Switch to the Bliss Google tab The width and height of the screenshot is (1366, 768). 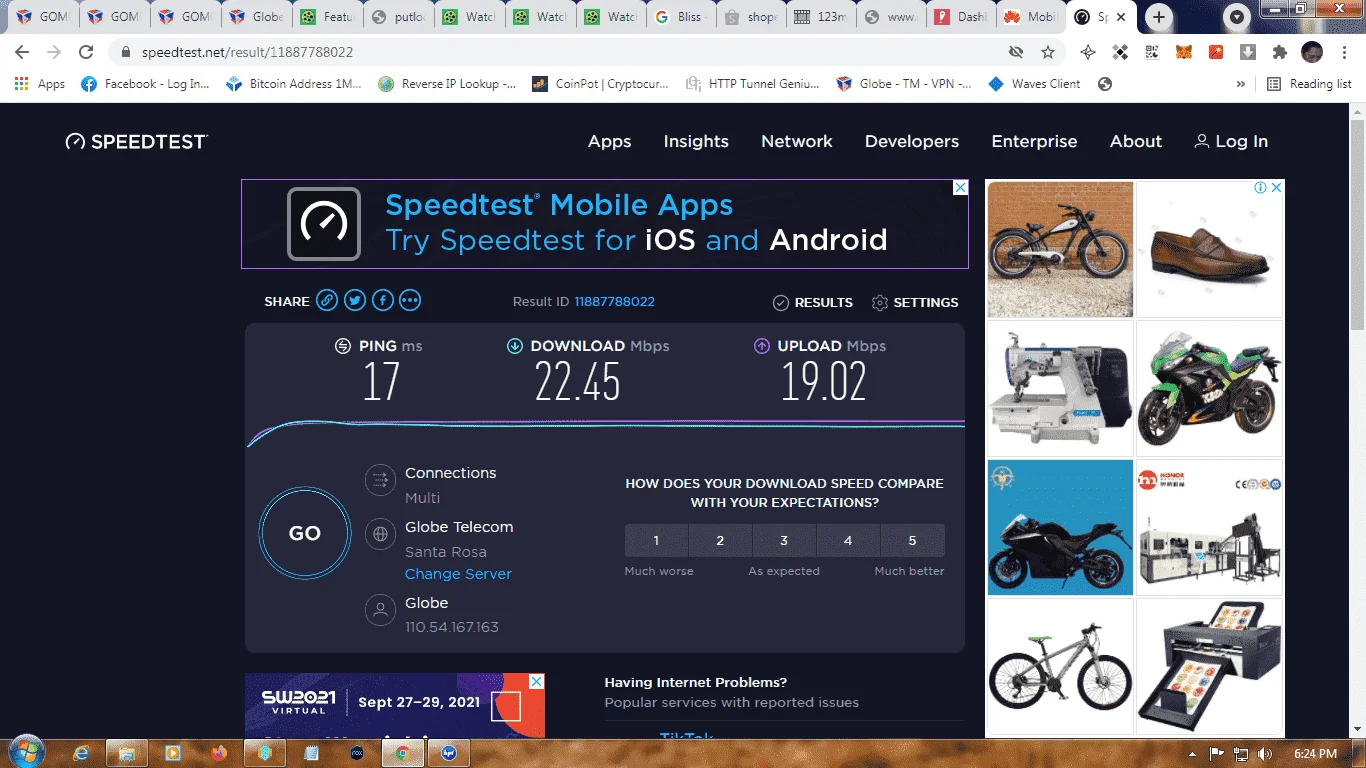point(680,17)
